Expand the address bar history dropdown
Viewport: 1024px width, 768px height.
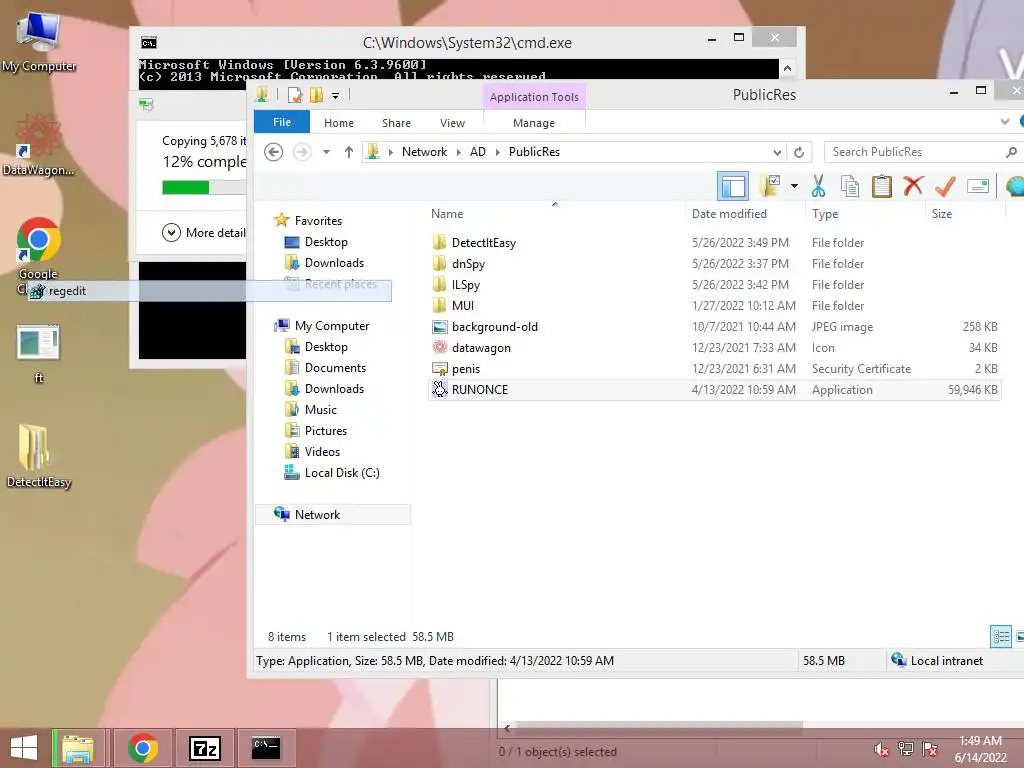tap(777, 152)
